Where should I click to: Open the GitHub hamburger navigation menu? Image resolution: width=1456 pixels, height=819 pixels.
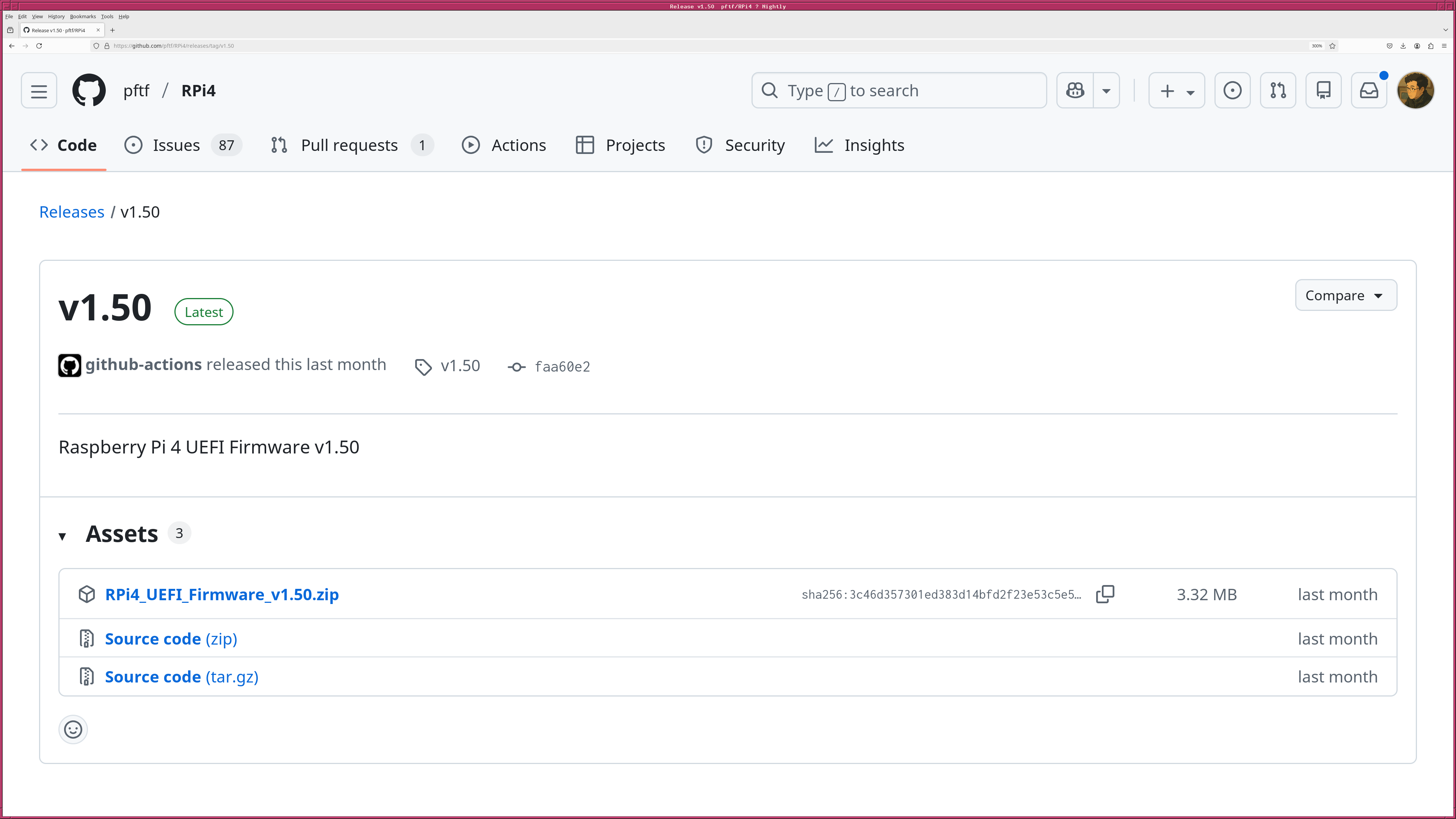(x=39, y=91)
